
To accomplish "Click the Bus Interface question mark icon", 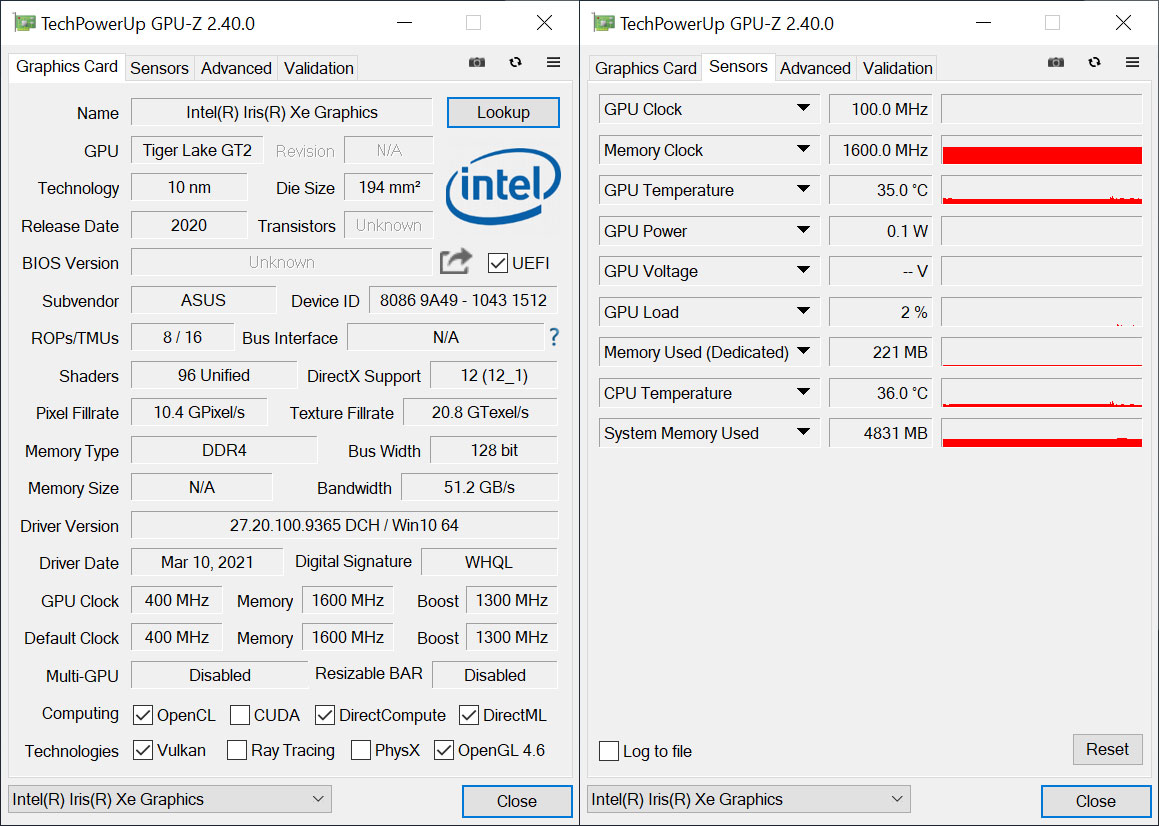I will click(x=554, y=337).
